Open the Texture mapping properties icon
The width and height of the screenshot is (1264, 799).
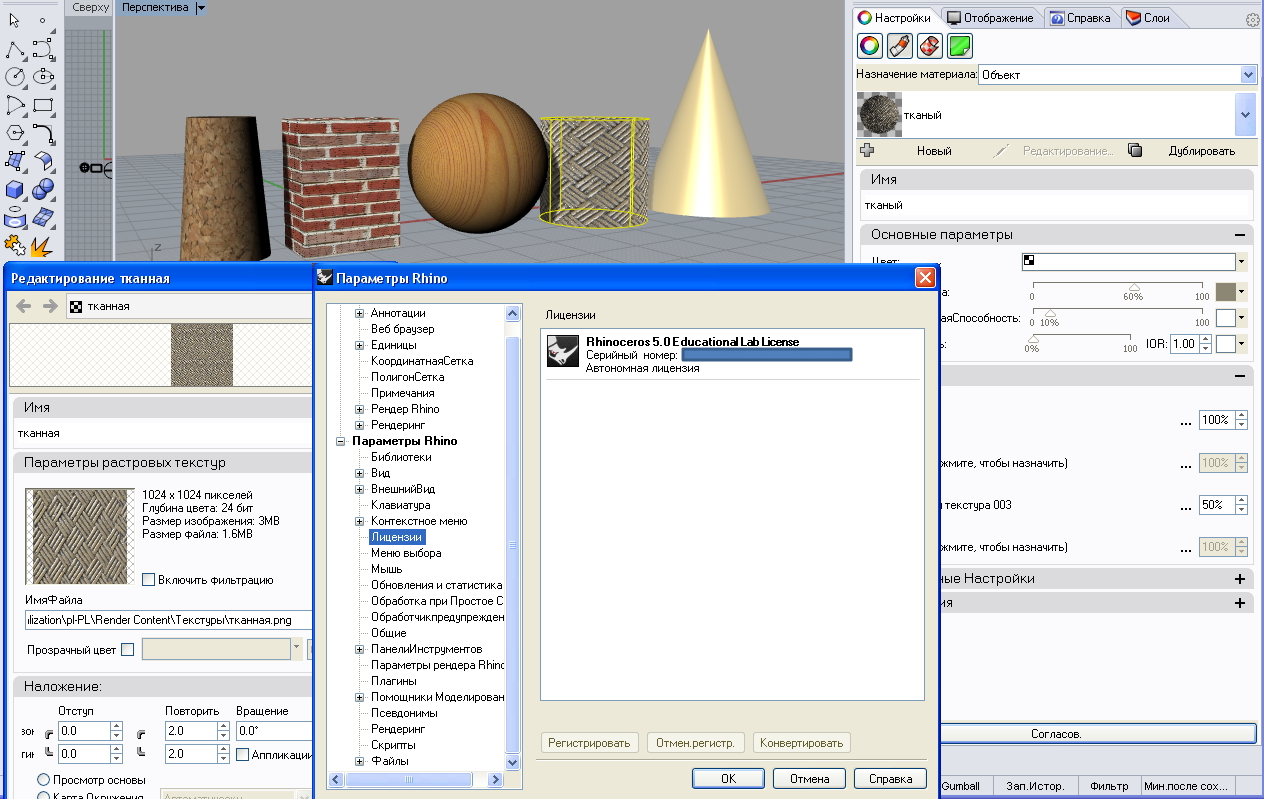pos(929,46)
